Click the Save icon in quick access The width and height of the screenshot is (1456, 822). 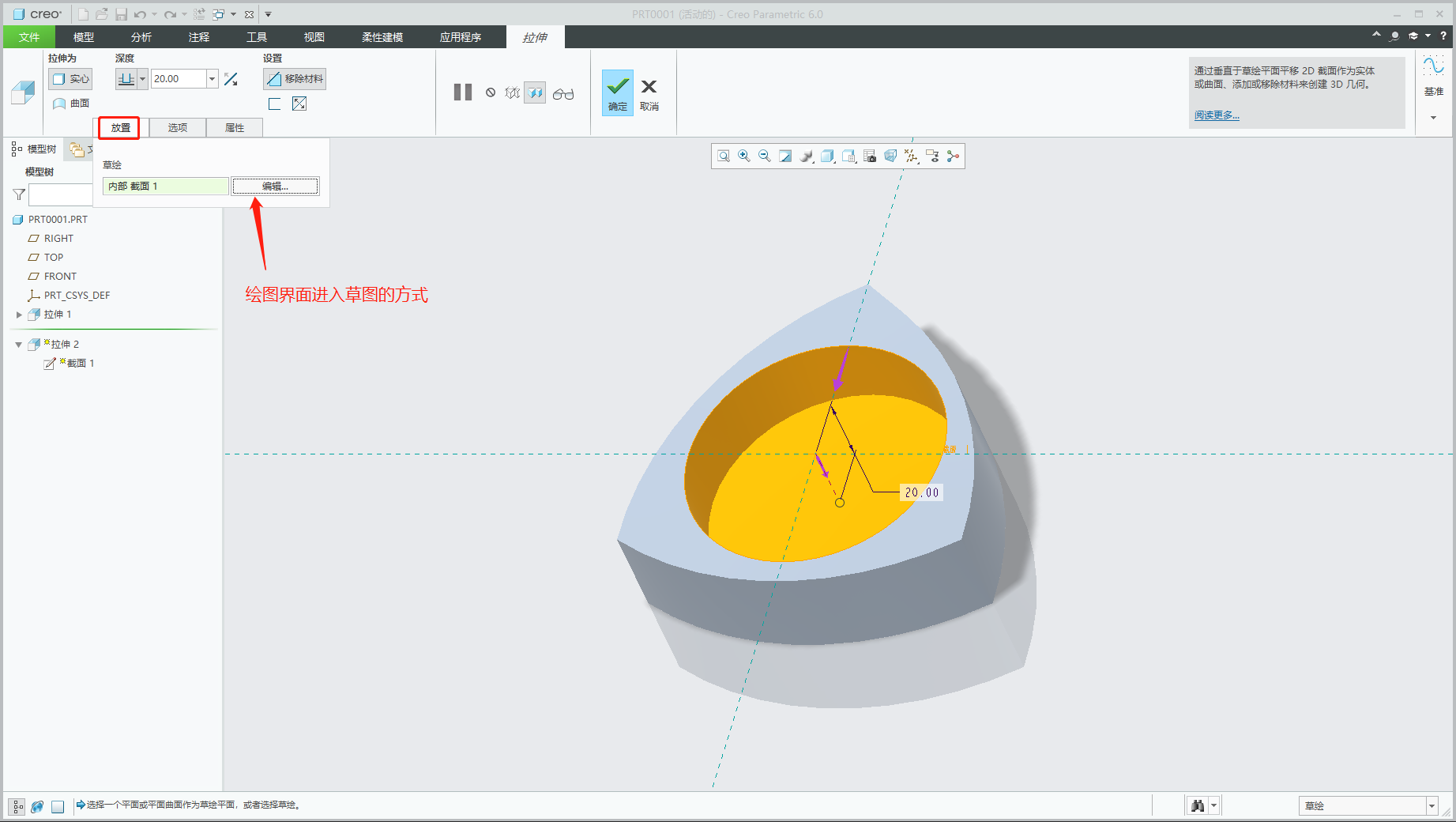(x=121, y=14)
